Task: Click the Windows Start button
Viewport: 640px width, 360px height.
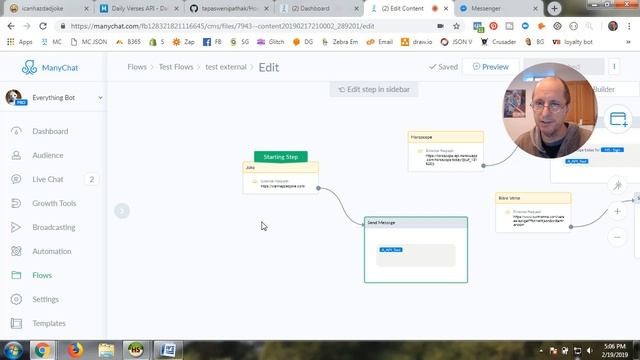Action: pos(13,350)
